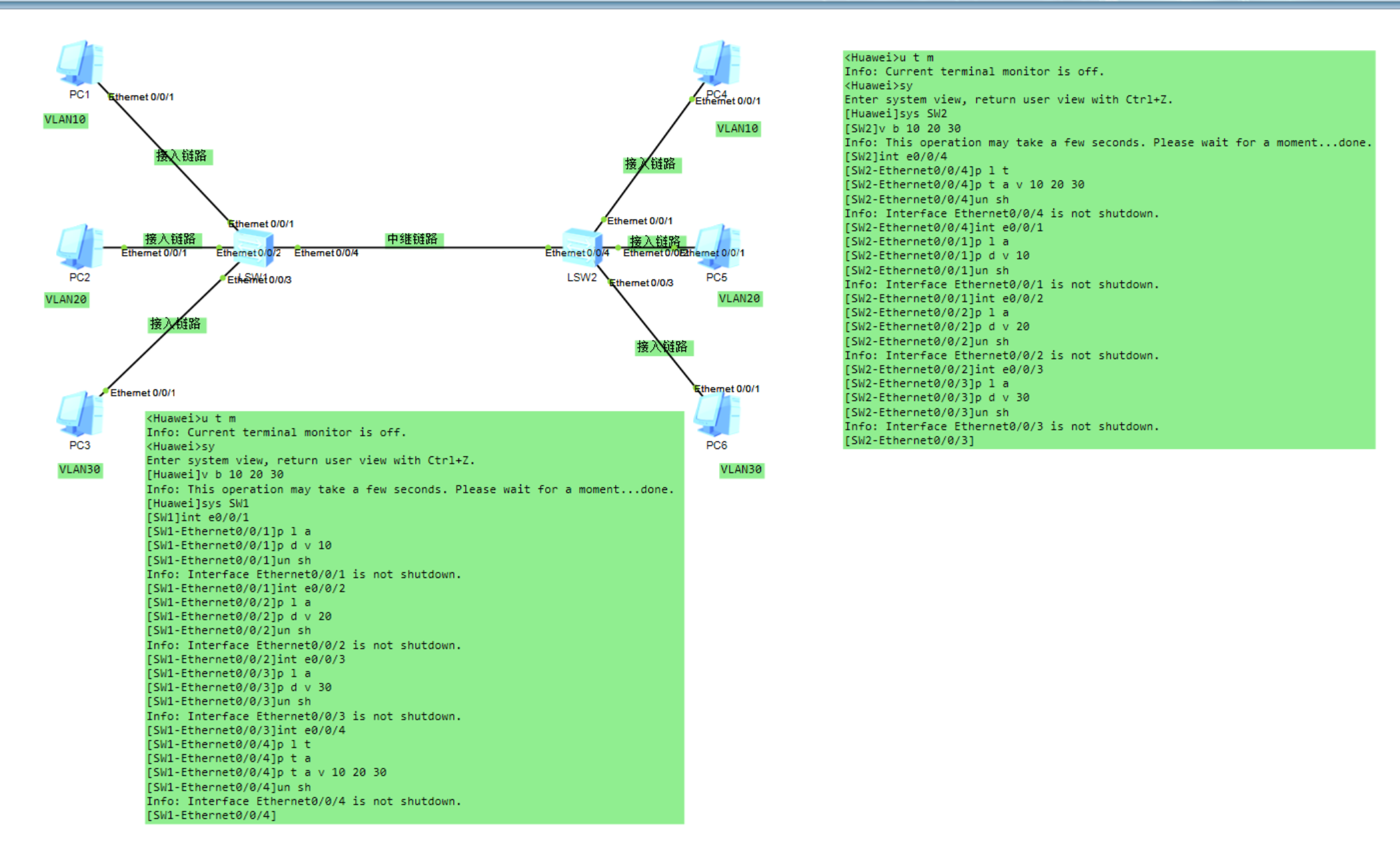Screen dimensions: 1400x859
Task: Select the PC3 computer icon
Action: [x=80, y=413]
